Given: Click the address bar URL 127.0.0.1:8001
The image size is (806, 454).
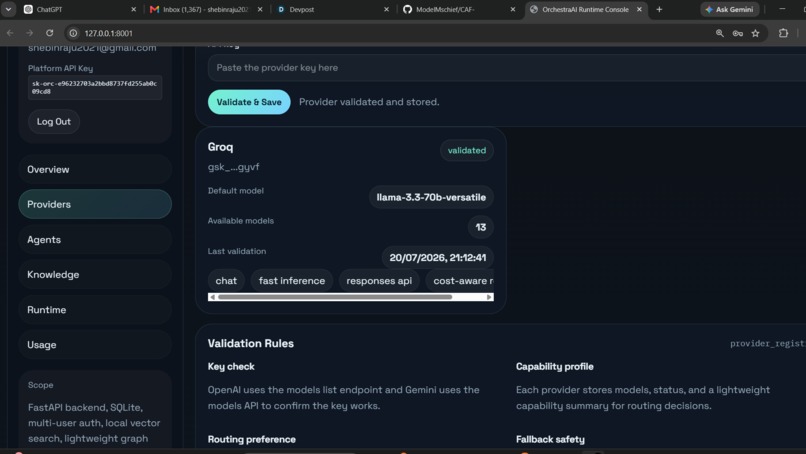Looking at the screenshot, I should 108,33.
